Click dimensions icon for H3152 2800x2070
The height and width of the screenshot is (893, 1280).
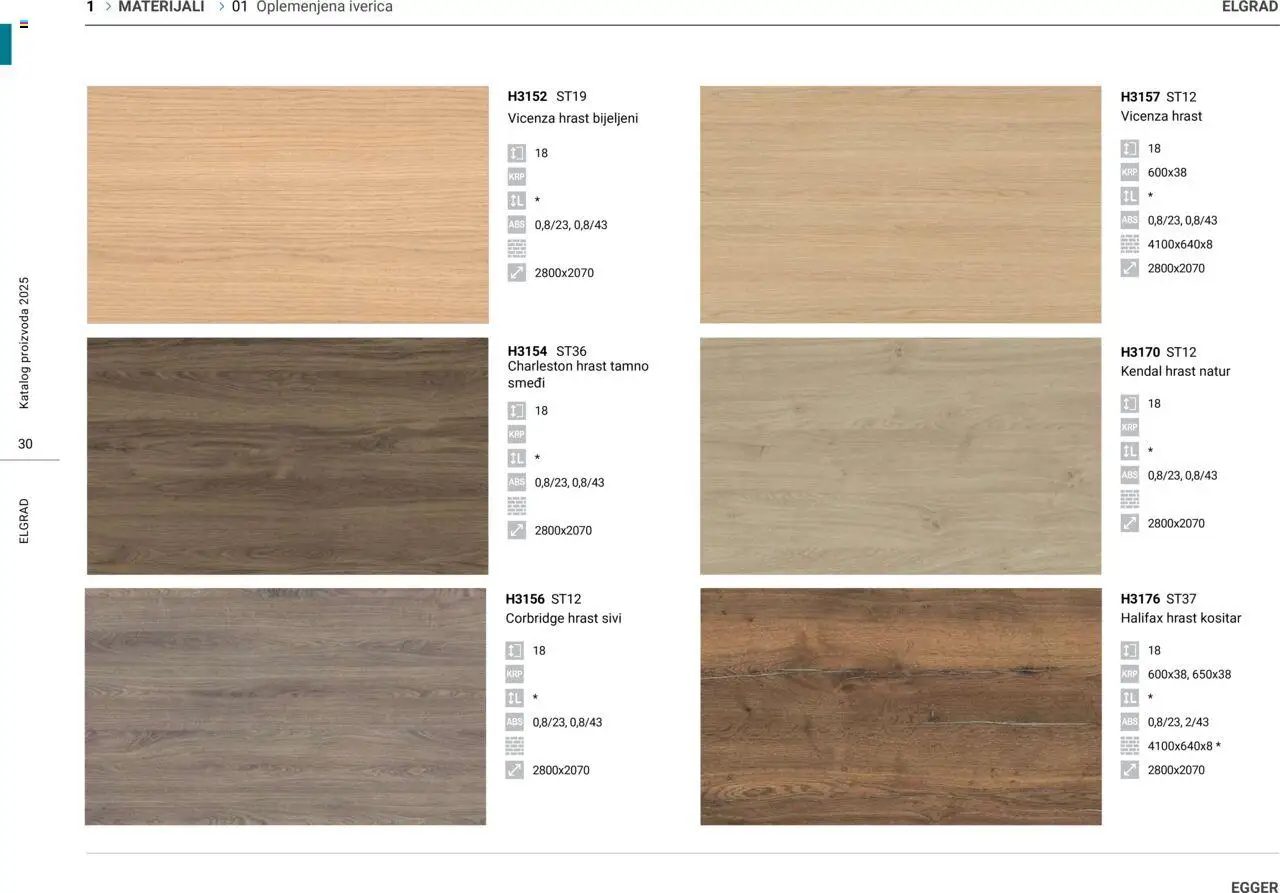(x=516, y=272)
